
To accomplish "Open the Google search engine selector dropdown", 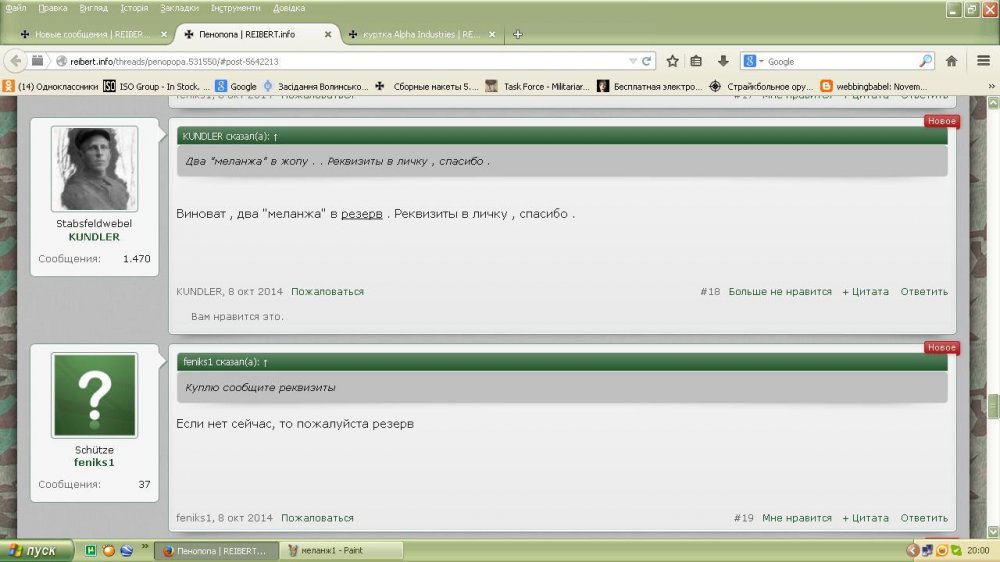I will 753,61.
